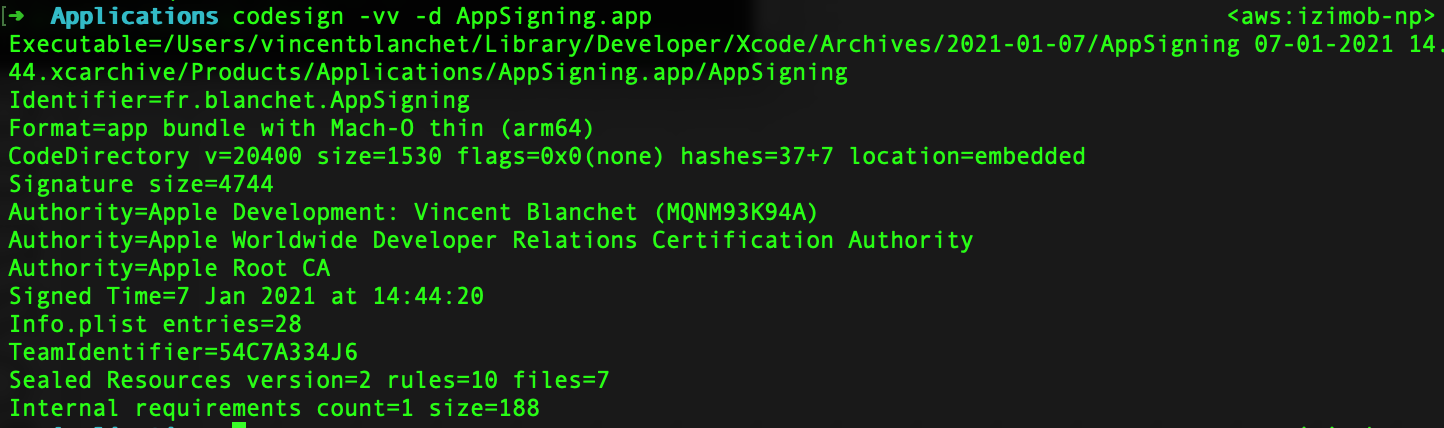Viewport: 1444px width, 428px height.
Task: Click the Info.plist entries=28 line
Action: (x=155, y=325)
